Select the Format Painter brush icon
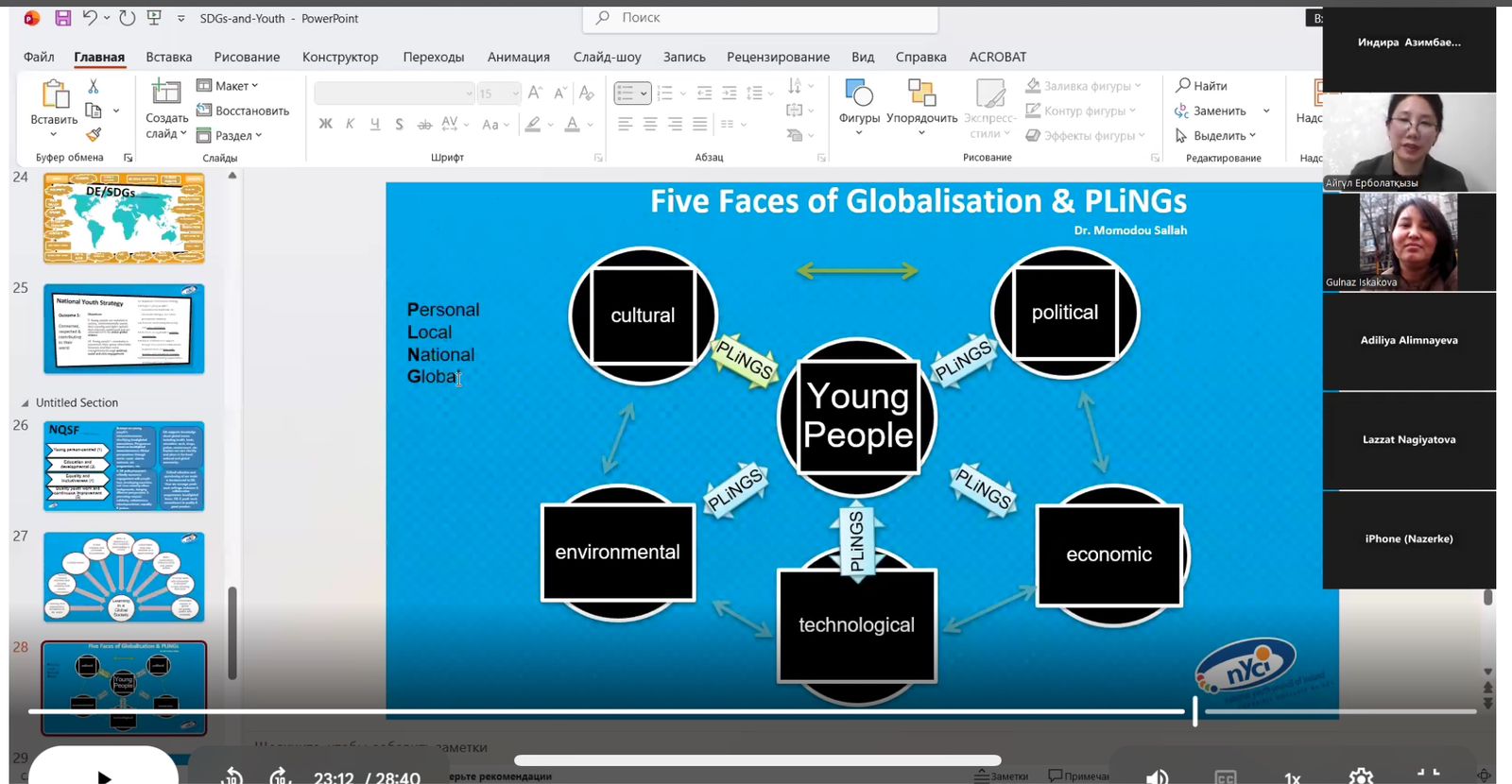This screenshot has height=784, width=1512. point(93,135)
